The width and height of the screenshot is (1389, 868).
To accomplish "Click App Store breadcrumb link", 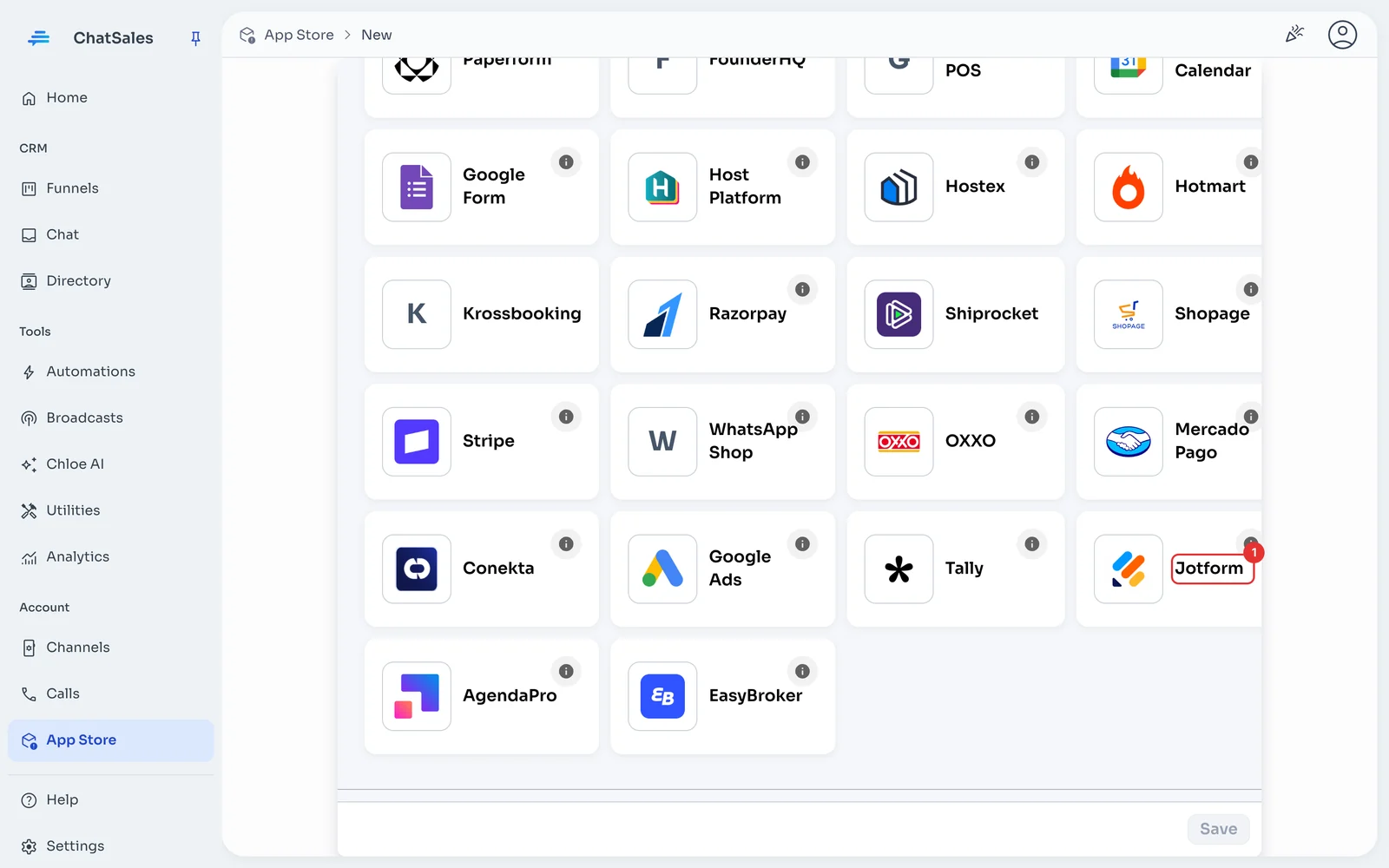I will click(299, 35).
